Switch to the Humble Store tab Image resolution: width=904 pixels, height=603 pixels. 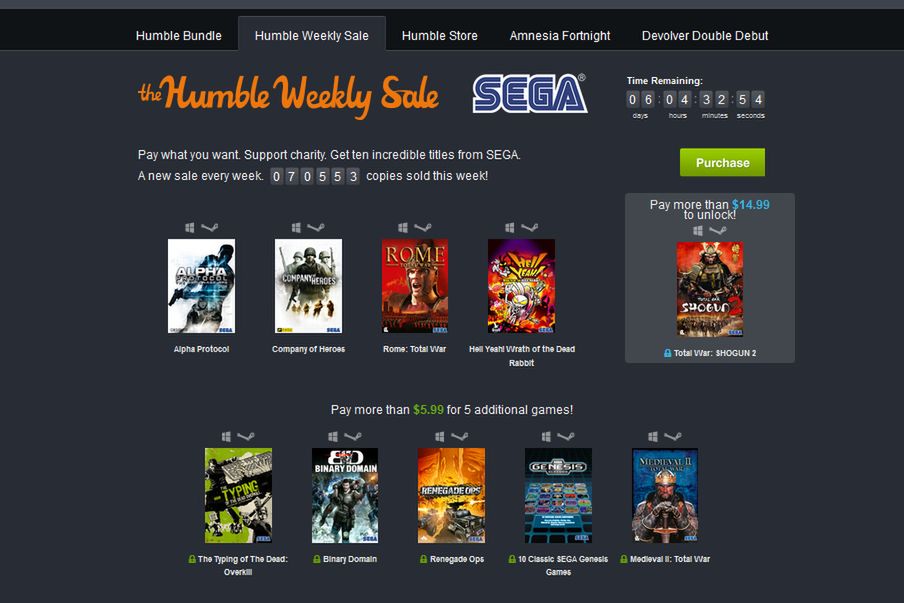(439, 36)
